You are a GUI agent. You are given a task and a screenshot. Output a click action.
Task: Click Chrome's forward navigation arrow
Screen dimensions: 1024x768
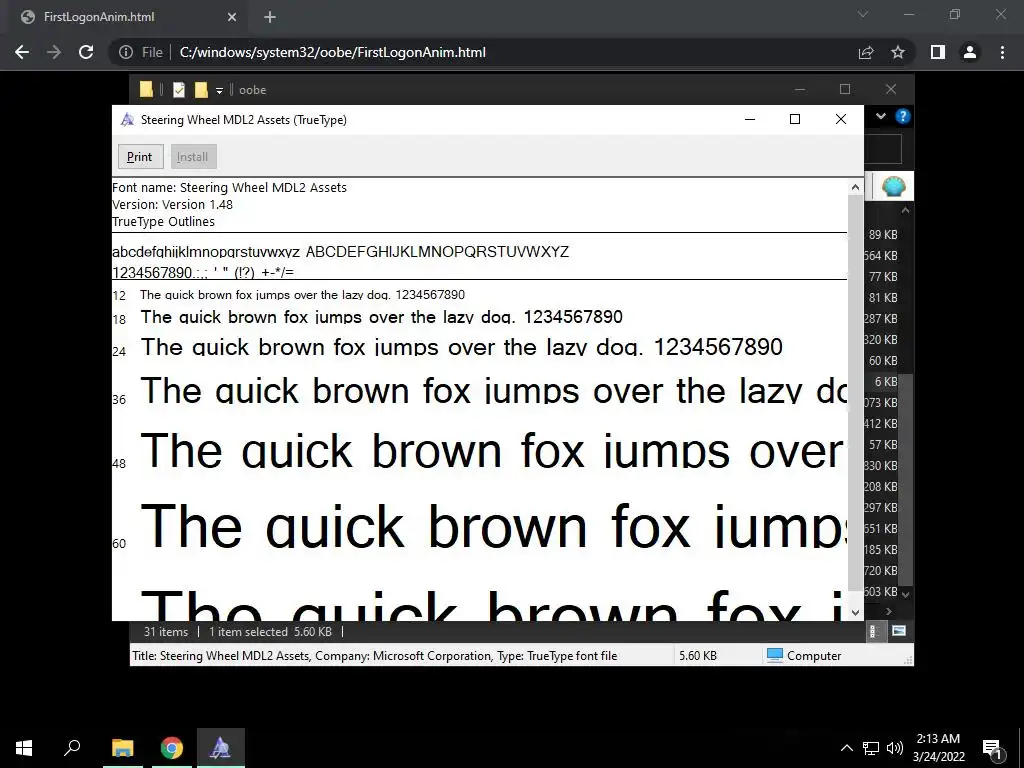(54, 52)
